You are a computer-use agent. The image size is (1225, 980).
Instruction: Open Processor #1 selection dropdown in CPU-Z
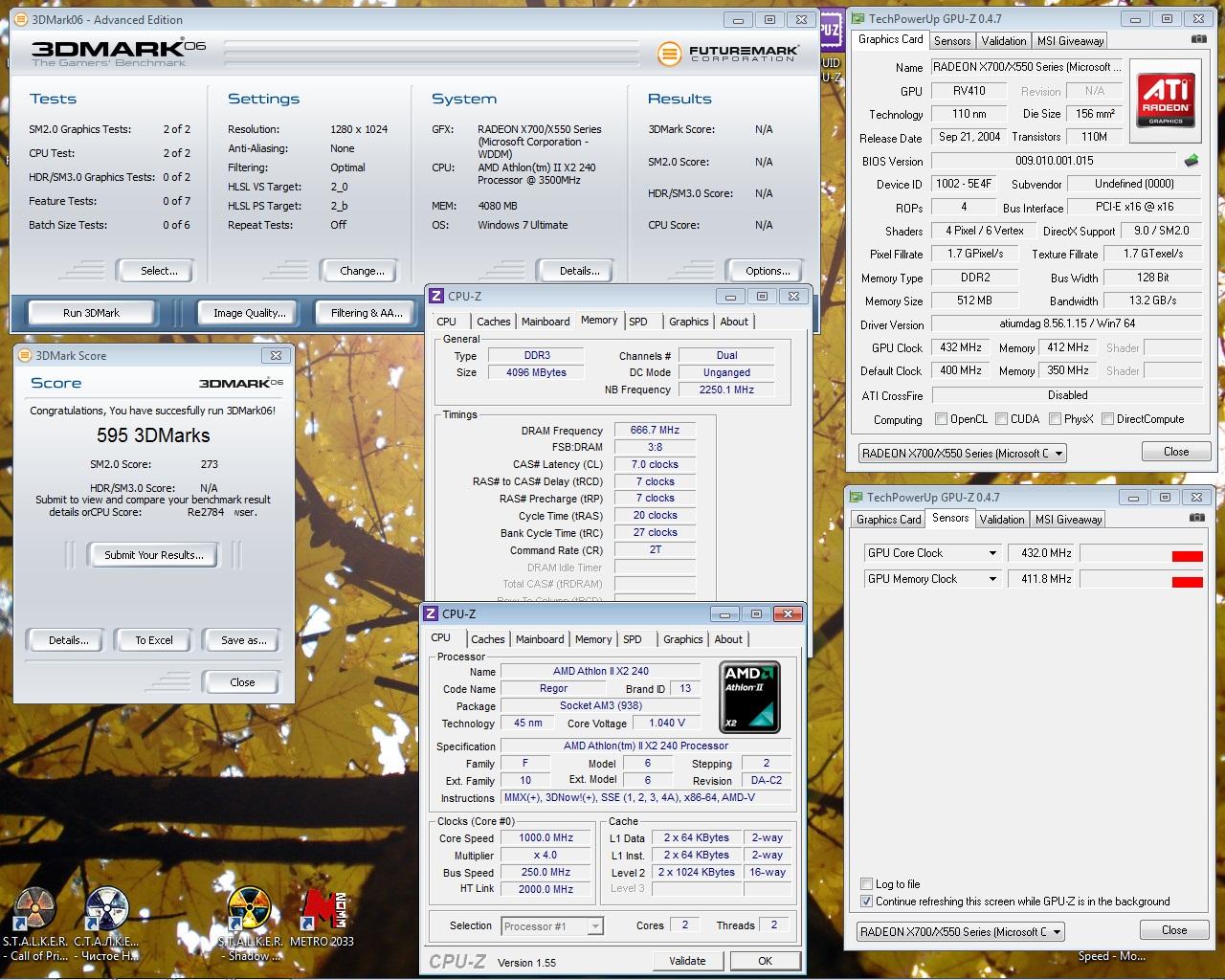552,925
